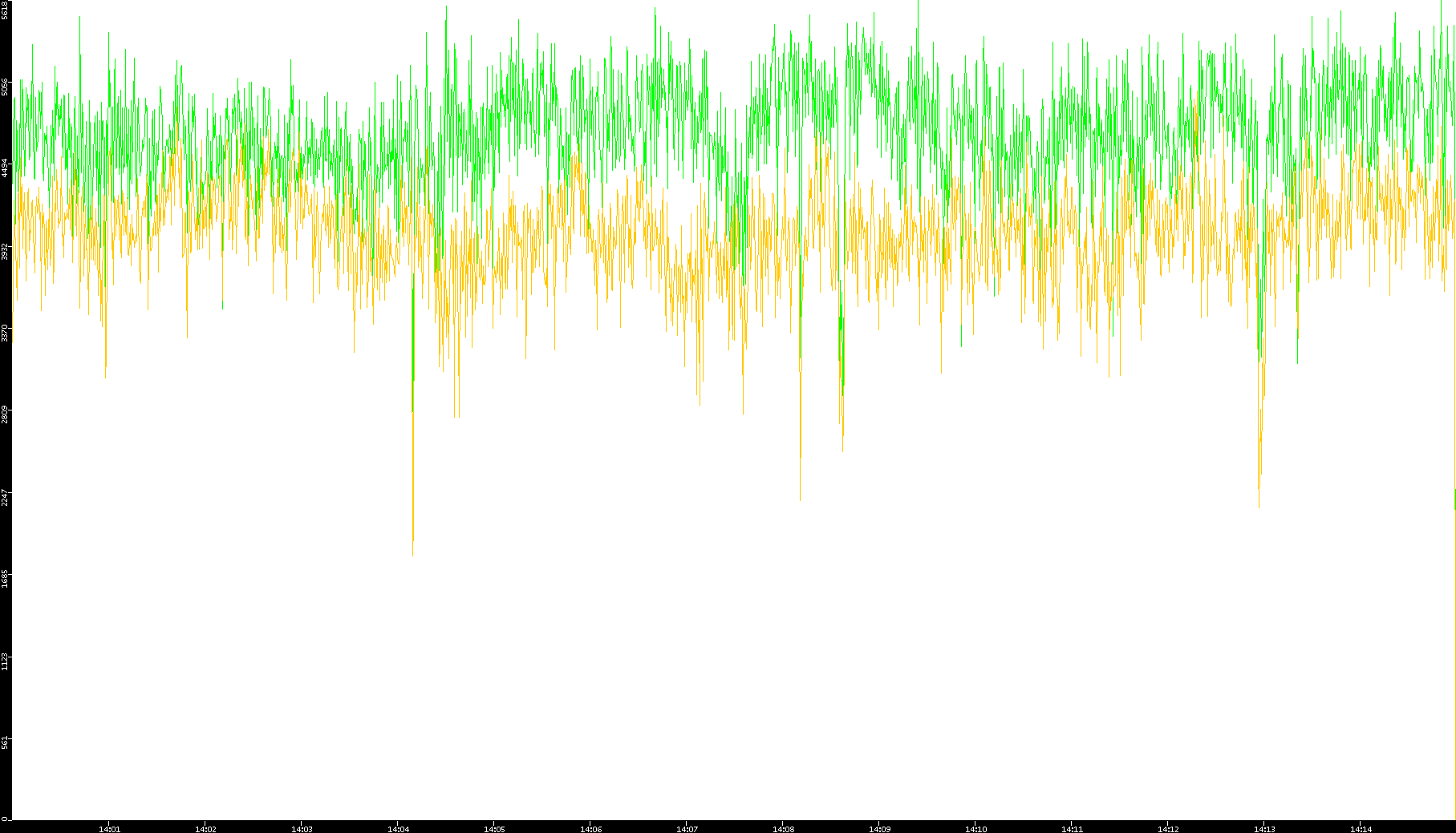Pick the 14:11 time axis label
The height and width of the screenshot is (833, 1456).
[x=1072, y=829]
